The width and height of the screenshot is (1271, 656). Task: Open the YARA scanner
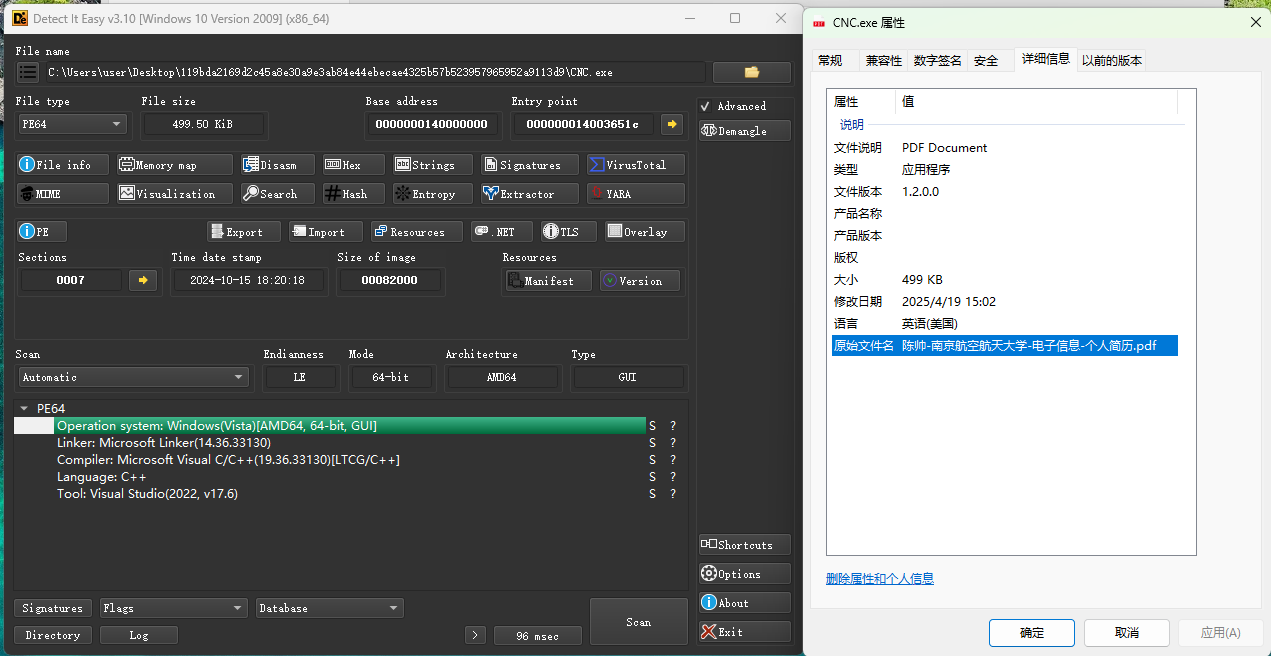(x=636, y=194)
